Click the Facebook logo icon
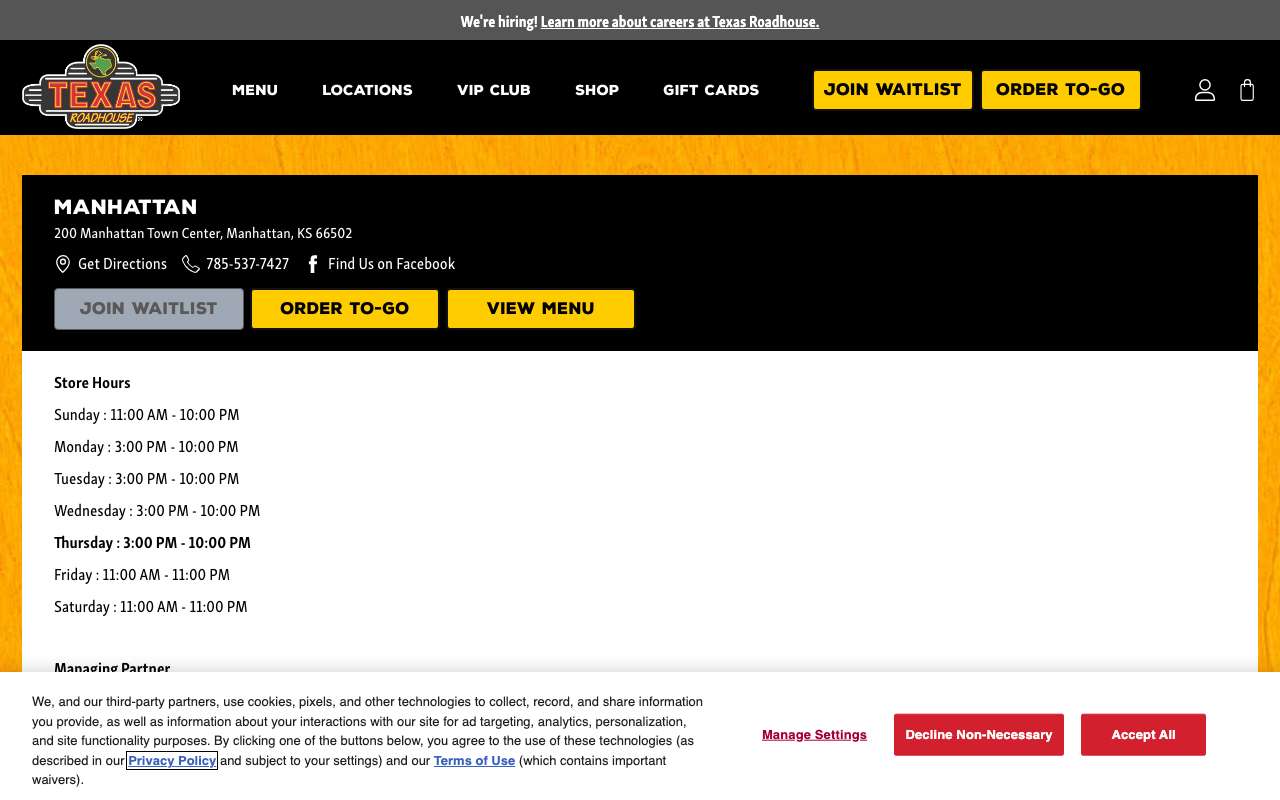Viewport: 1280px width, 800px height. click(x=313, y=264)
